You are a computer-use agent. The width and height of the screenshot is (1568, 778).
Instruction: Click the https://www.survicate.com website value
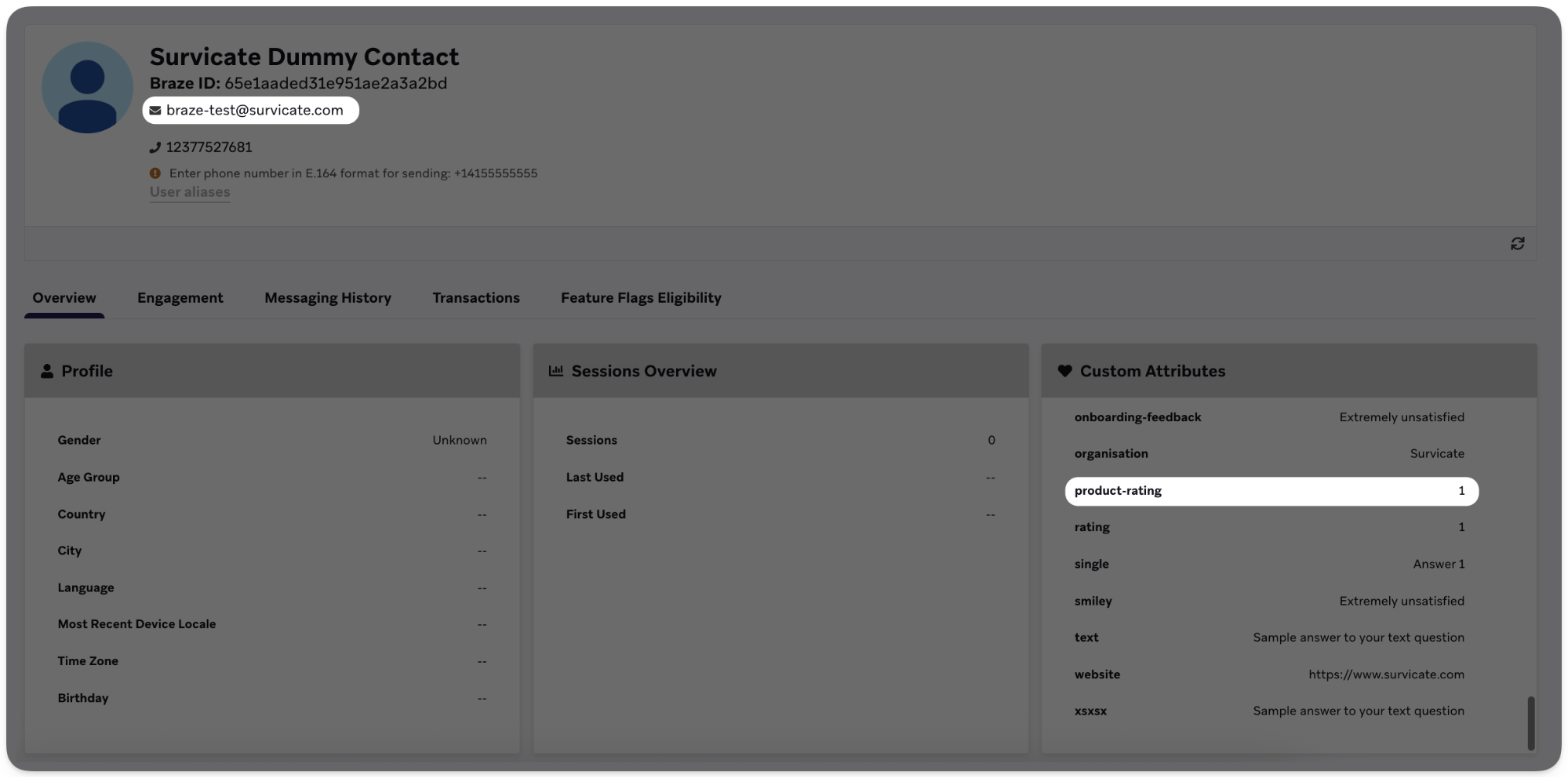pos(1387,674)
